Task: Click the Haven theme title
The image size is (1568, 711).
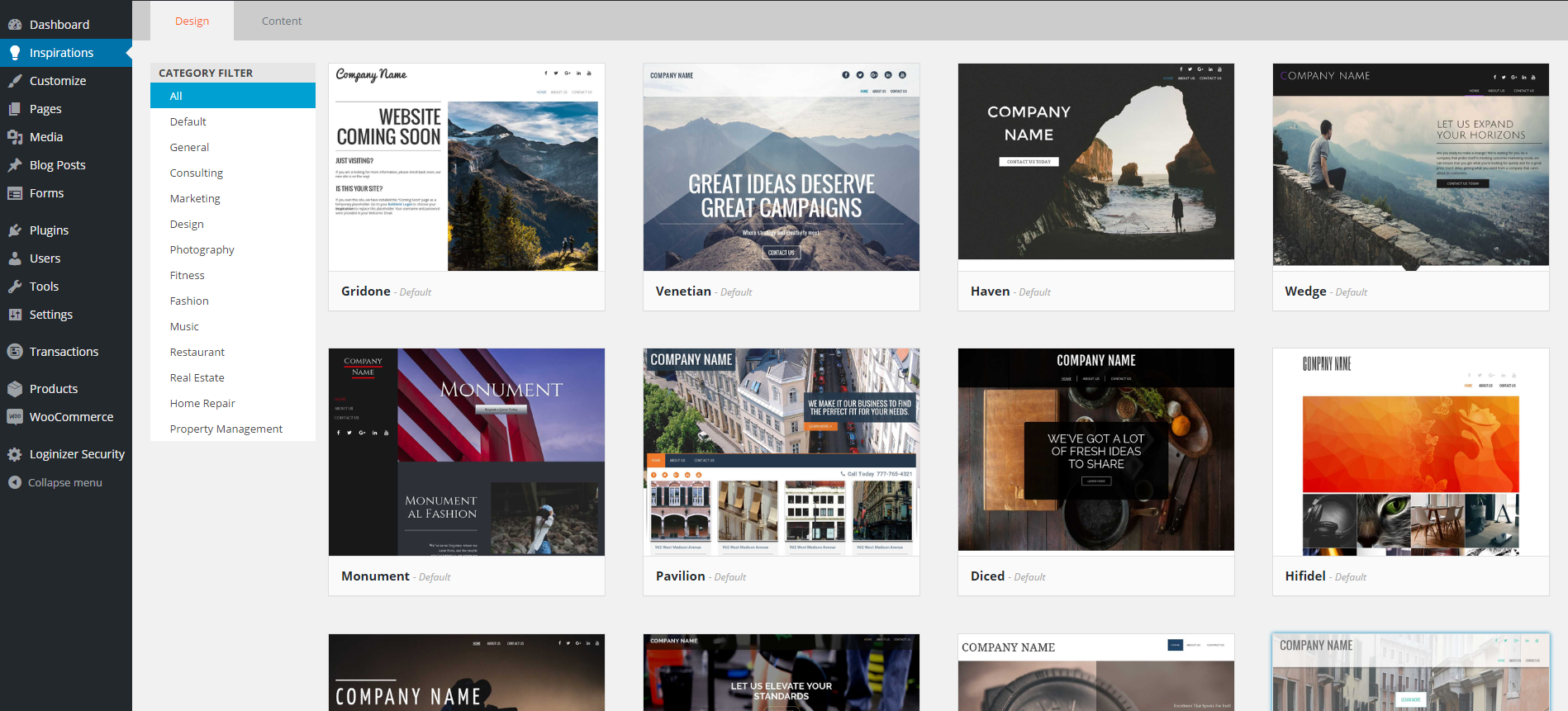Action: [991, 292]
